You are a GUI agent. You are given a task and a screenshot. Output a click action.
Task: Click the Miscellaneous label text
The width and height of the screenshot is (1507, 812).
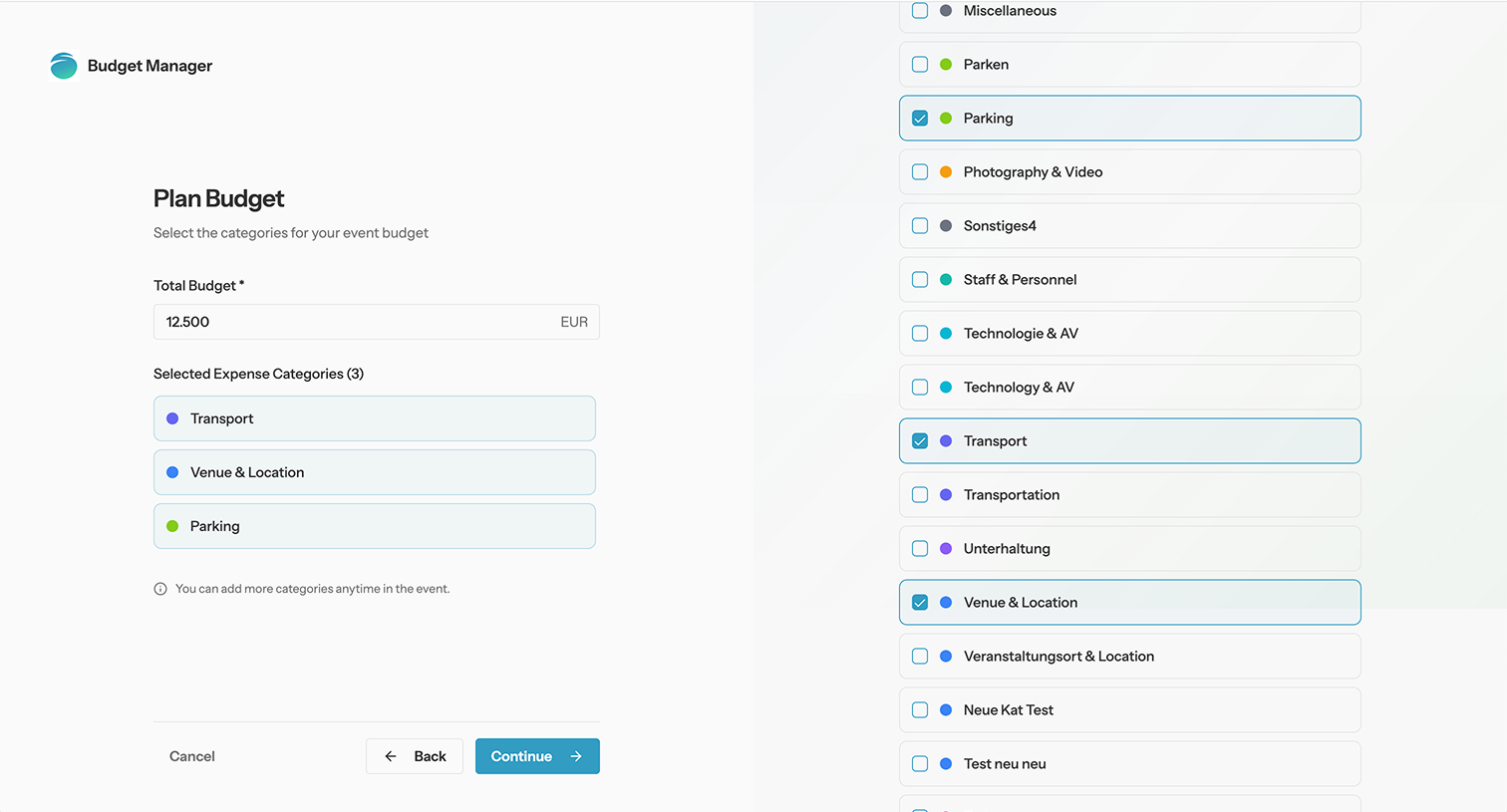[x=1010, y=11]
